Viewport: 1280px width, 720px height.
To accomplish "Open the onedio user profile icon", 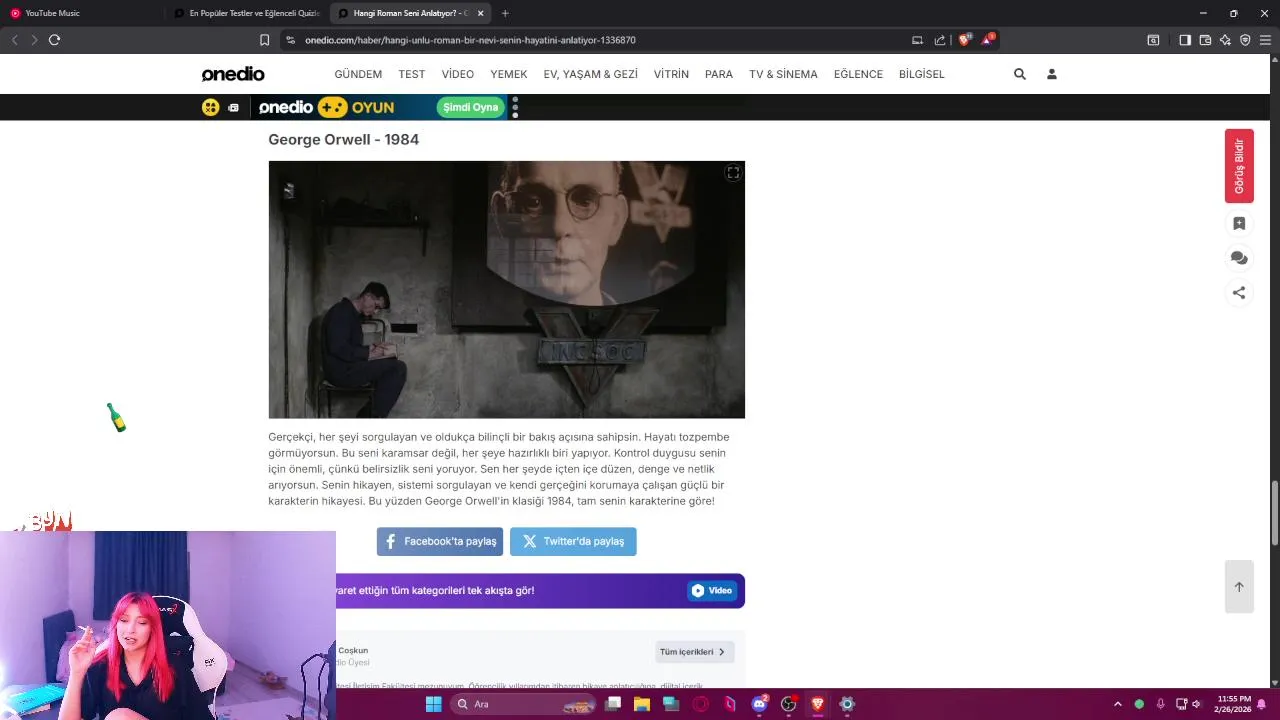I will 1052,74.
